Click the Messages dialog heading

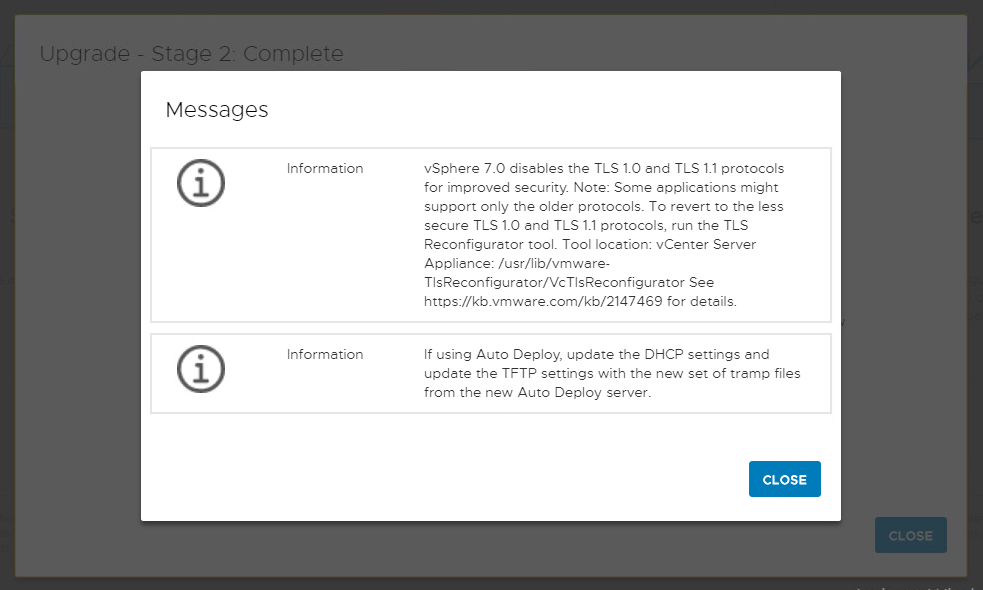217,110
